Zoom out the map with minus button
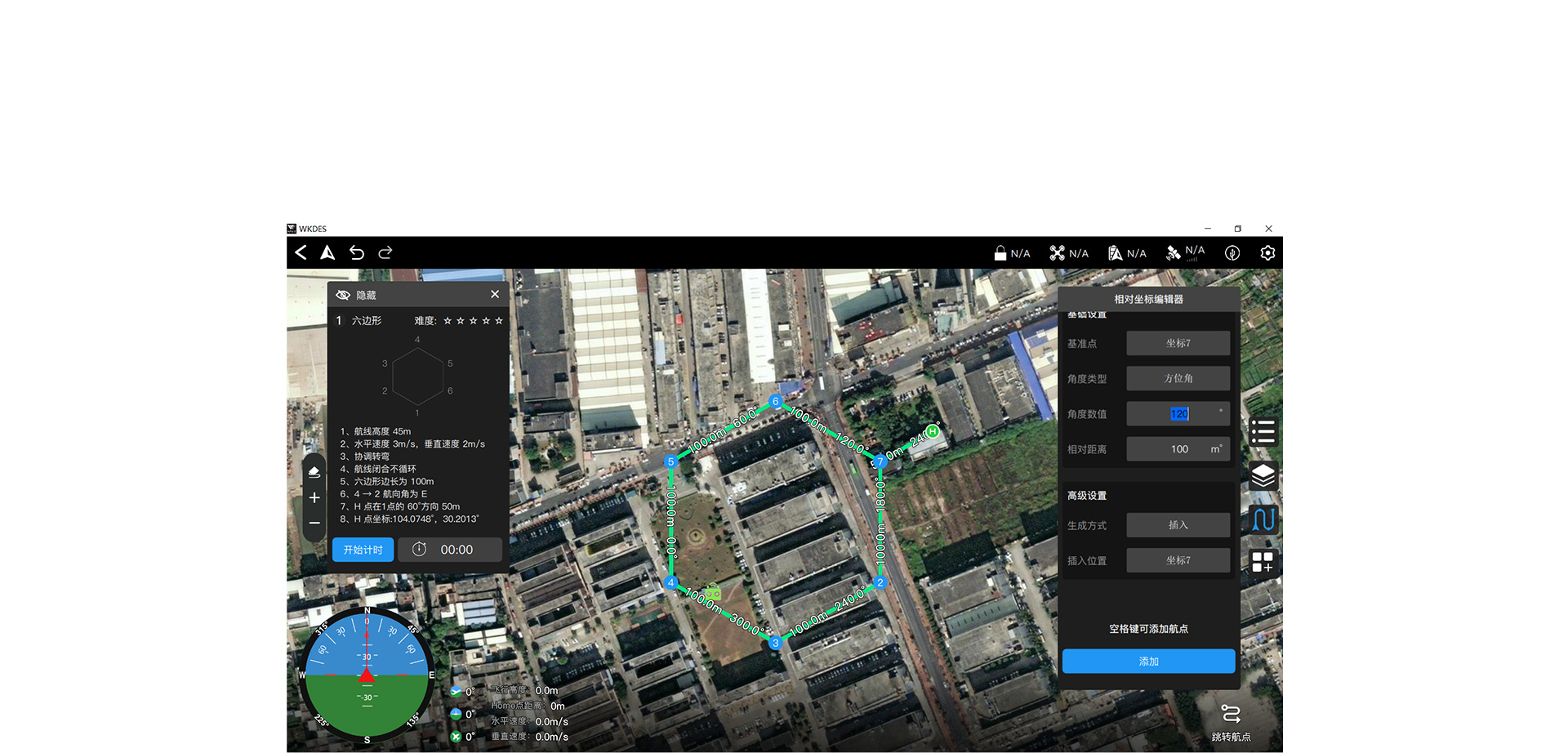This screenshot has height=753, width=1568. [x=314, y=523]
